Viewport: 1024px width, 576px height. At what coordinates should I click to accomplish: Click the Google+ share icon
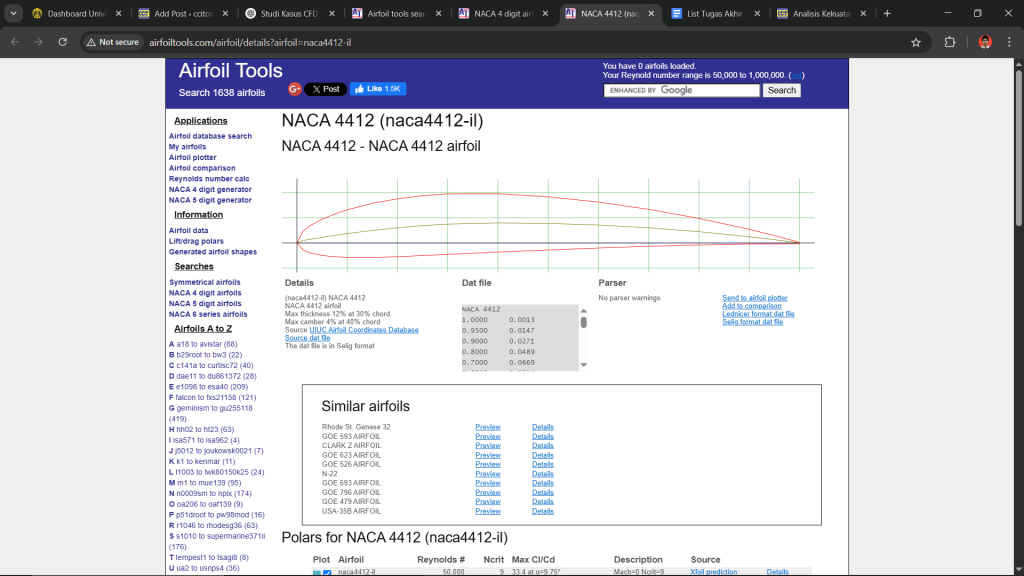[294, 89]
